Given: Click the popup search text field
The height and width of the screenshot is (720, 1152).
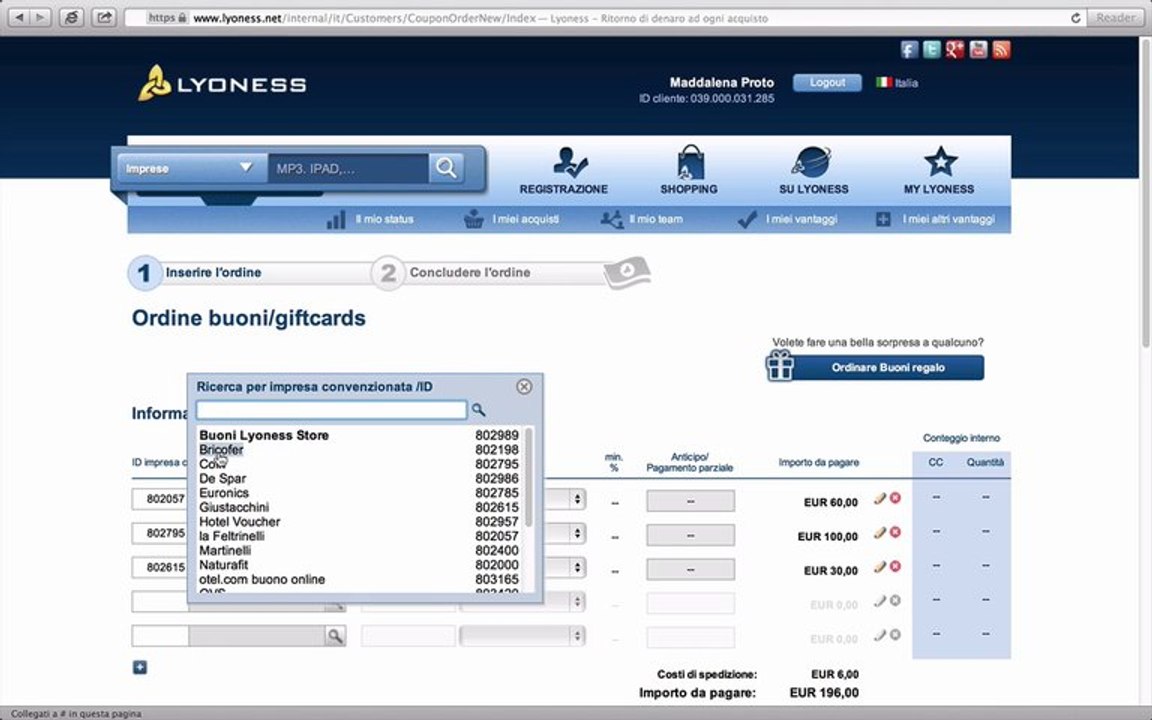Looking at the screenshot, I should point(331,410).
